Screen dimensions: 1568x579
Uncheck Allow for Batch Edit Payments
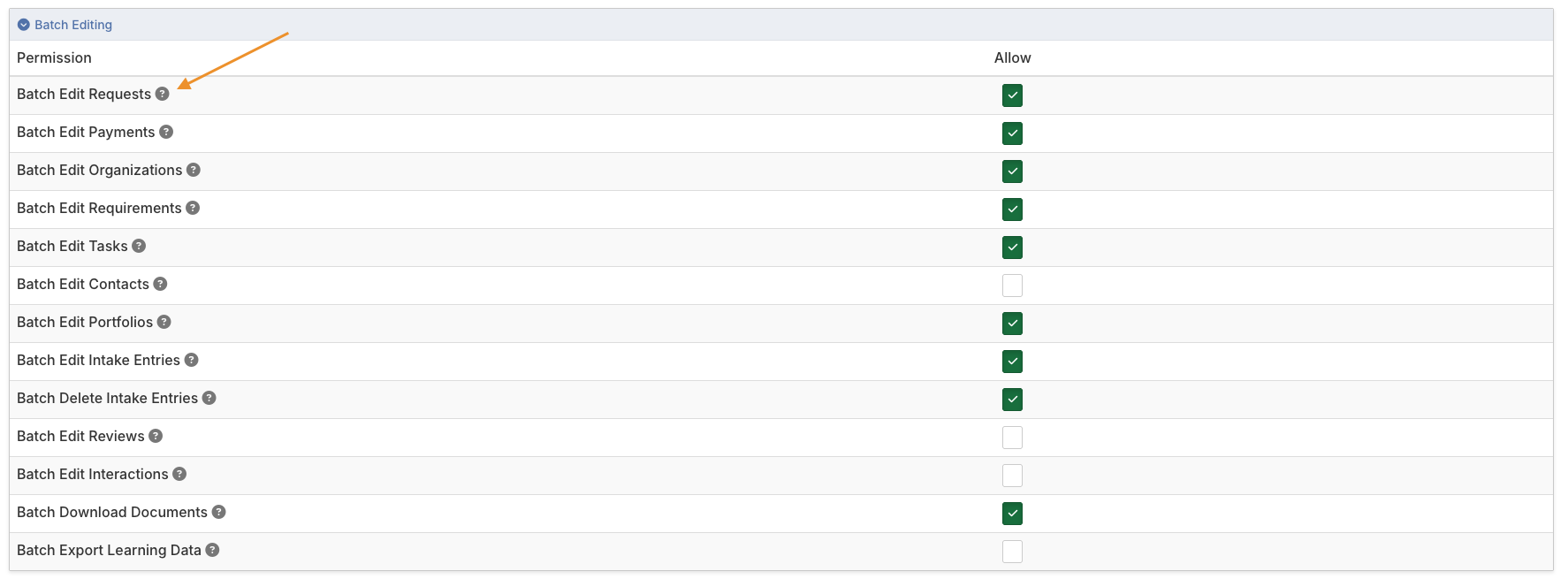1012,133
